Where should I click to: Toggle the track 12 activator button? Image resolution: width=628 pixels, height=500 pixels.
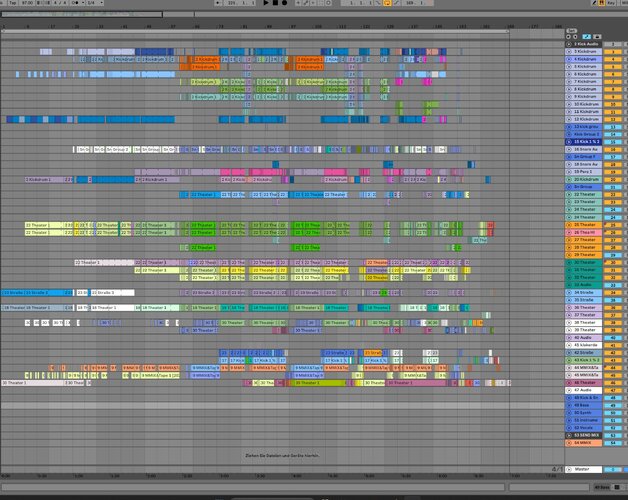click(612, 119)
